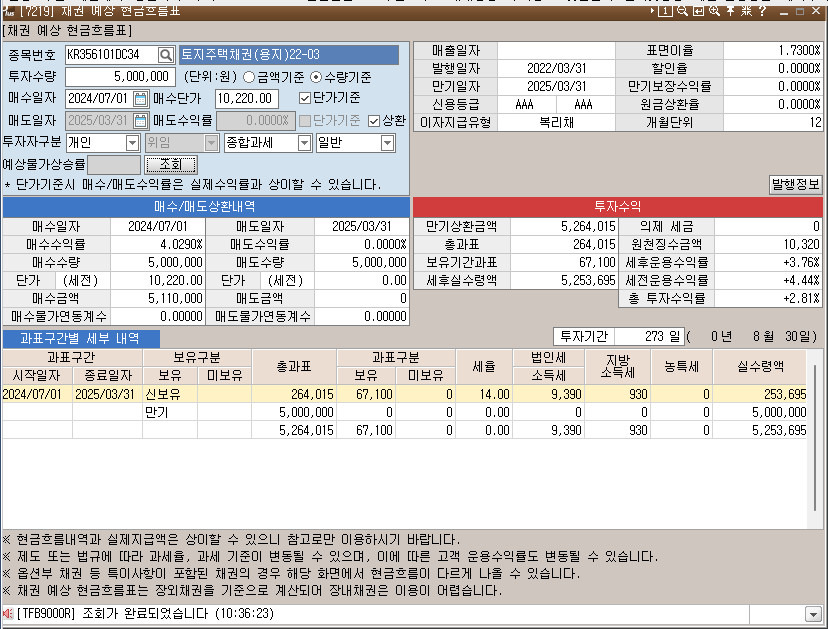Click the speaker icon in the status bar
This screenshot has width=828, height=629.
coord(7,614)
